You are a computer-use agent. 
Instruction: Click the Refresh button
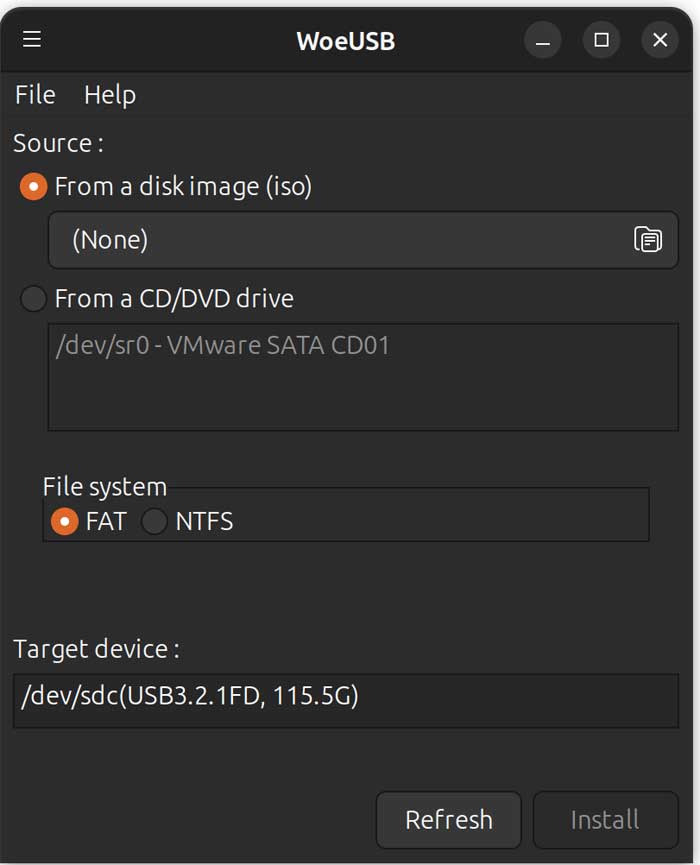[x=449, y=820]
